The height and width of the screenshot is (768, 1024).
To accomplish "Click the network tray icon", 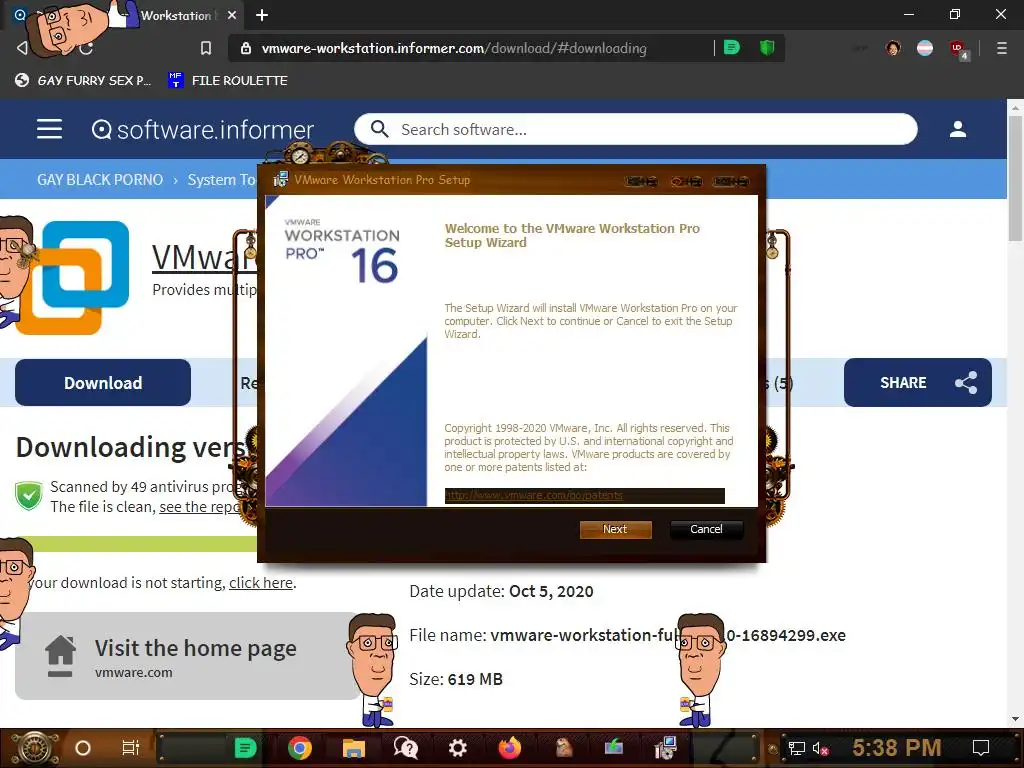I will point(796,748).
